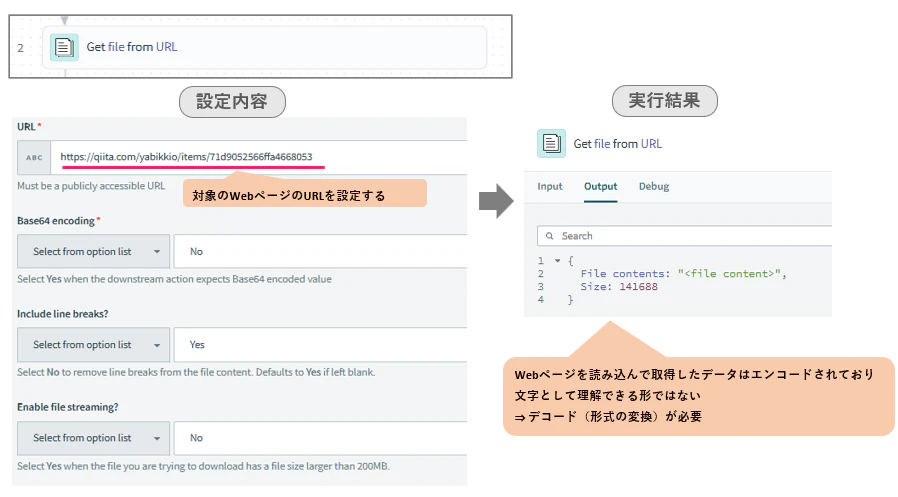Click the Base64 encoding value field showing No
Viewport: 898px width, 497px height.
[x=321, y=251]
